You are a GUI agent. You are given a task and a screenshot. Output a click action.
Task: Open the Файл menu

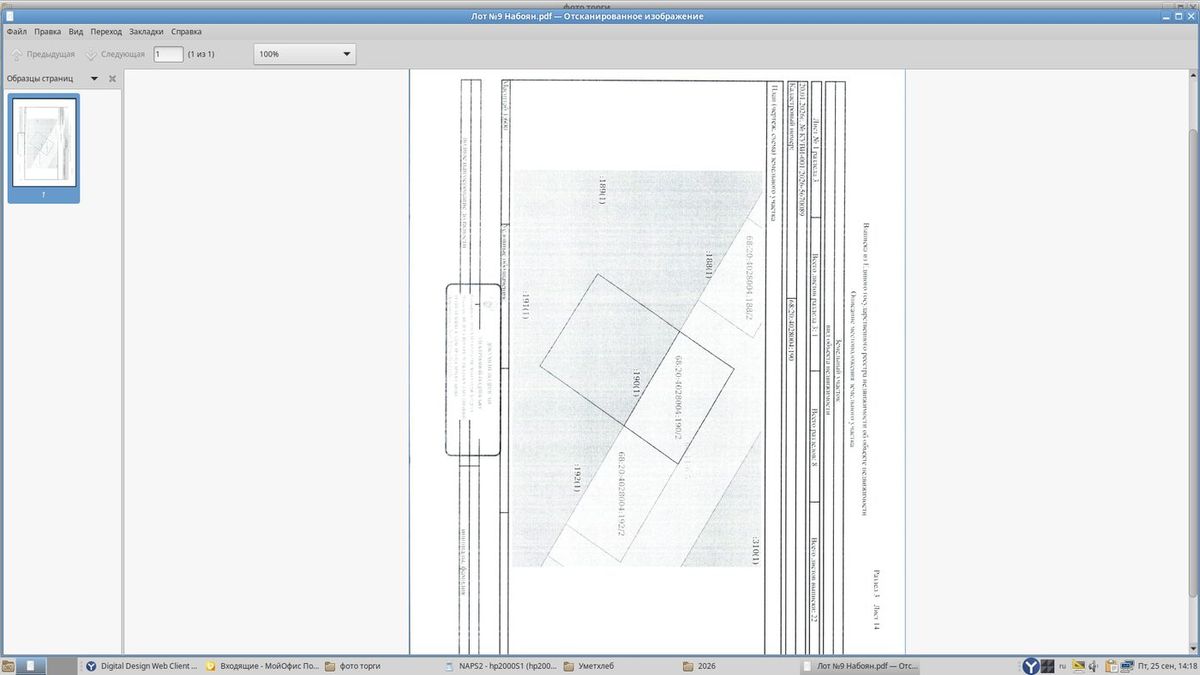click(x=16, y=31)
